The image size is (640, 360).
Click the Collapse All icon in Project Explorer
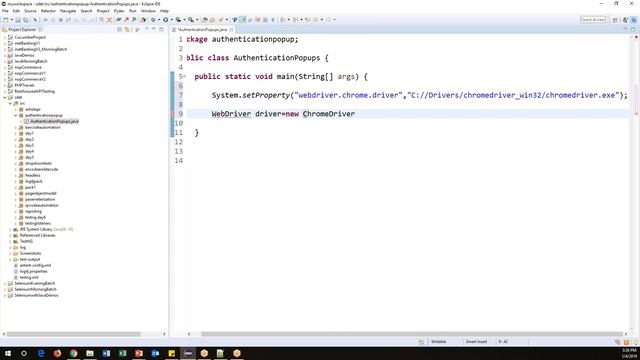click(120, 29)
